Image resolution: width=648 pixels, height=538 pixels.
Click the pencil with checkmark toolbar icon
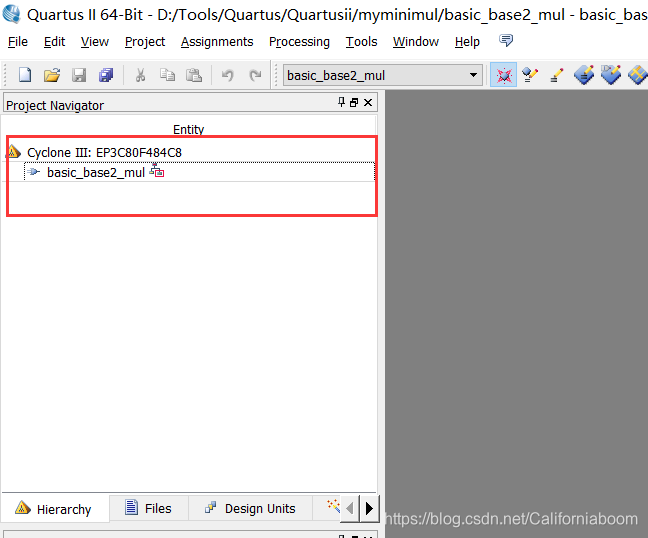[x=530, y=75]
